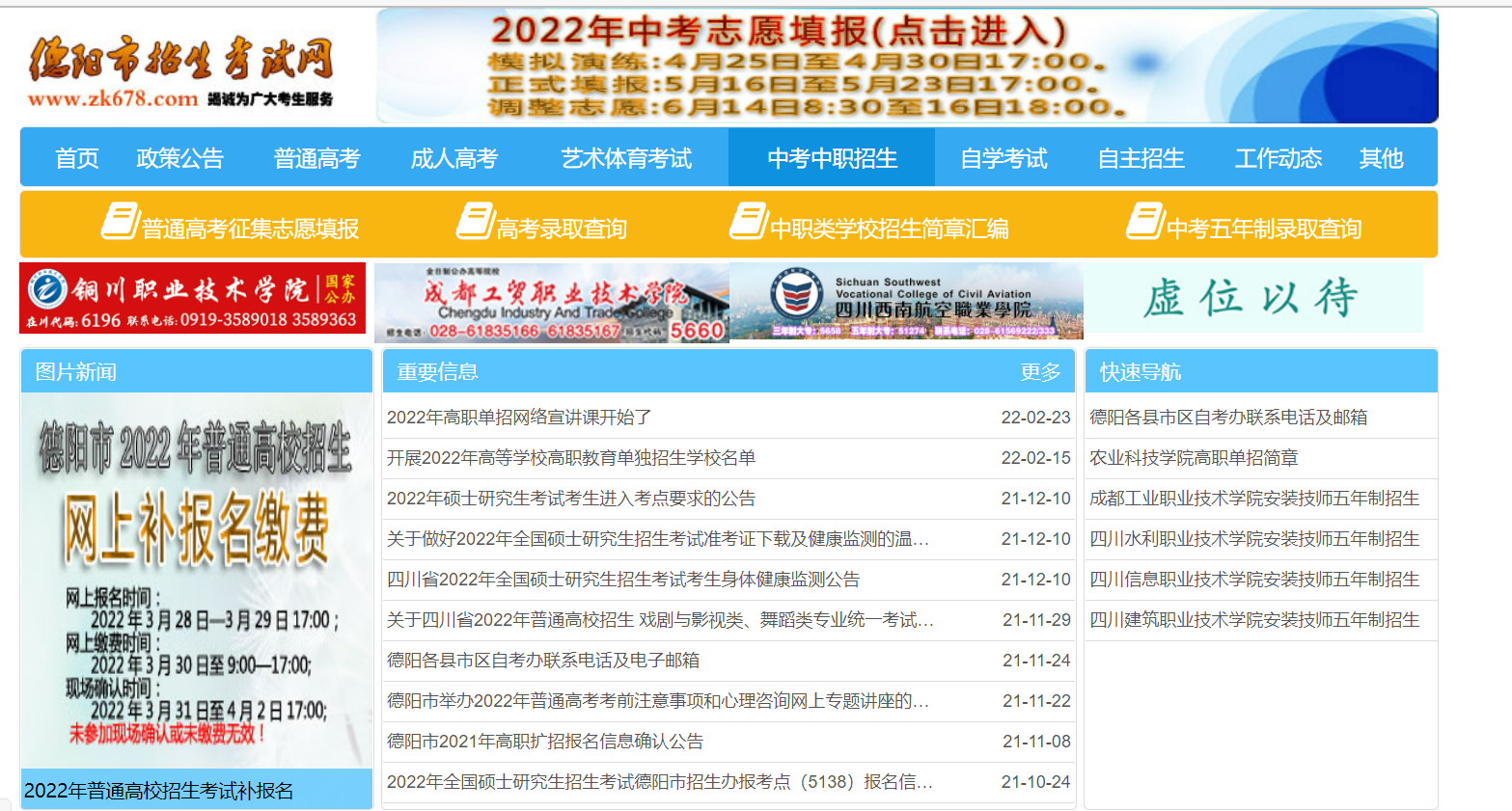1512x811 pixels.
Task: Click the 22-02-23 date in 重要信息
Action: [x=1035, y=418]
